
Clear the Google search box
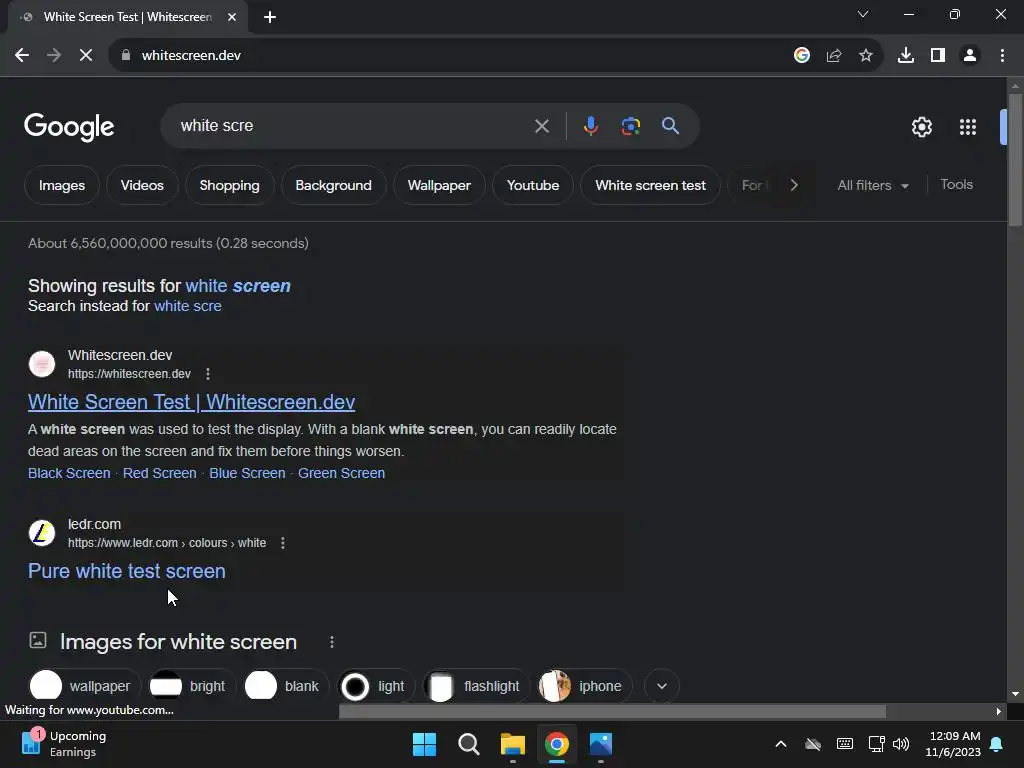click(541, 126)
